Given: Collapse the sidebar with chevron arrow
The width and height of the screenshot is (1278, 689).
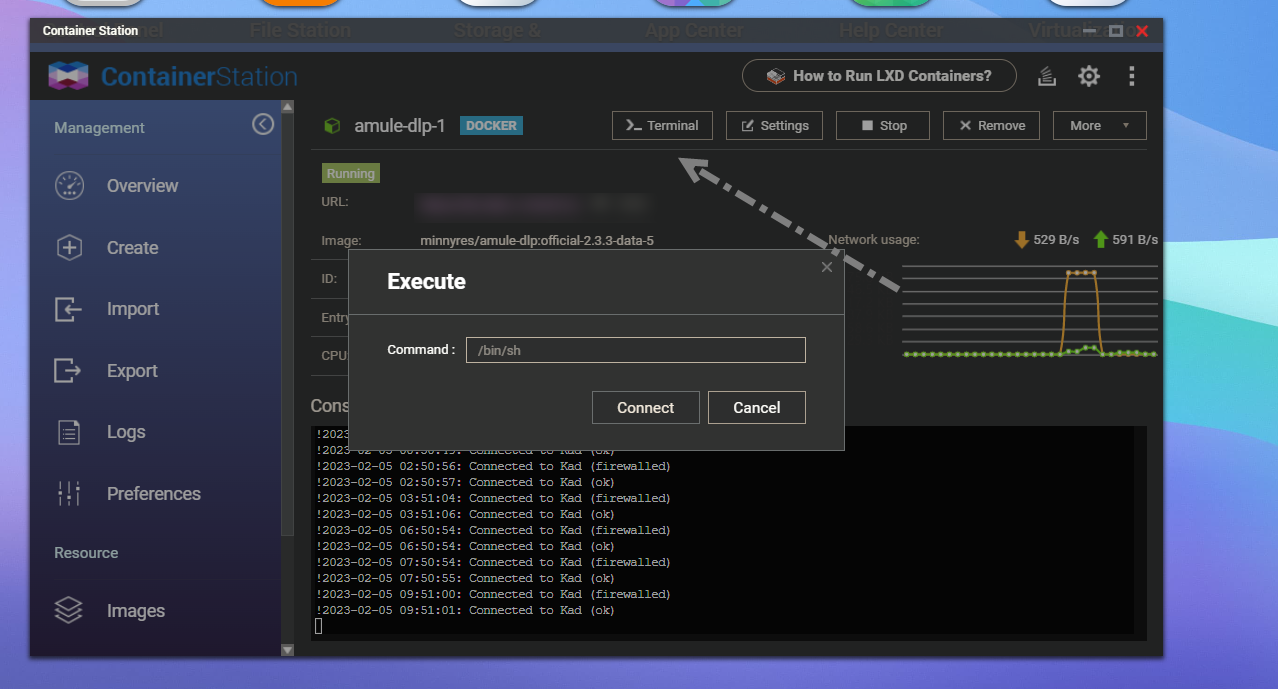Looking at the screenshot, I should (263, 124).
